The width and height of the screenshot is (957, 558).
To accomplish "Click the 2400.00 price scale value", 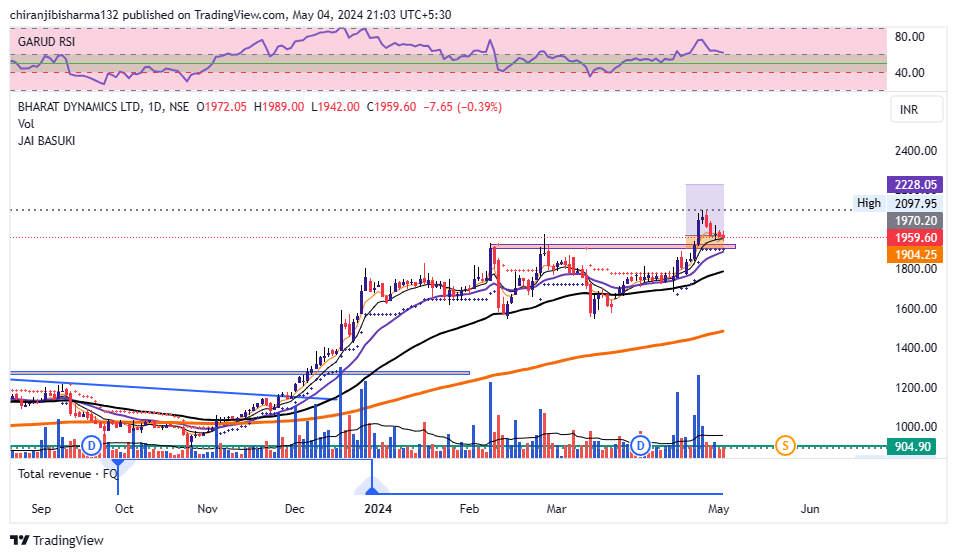I will pyautogui.click(x=915, y=151).
